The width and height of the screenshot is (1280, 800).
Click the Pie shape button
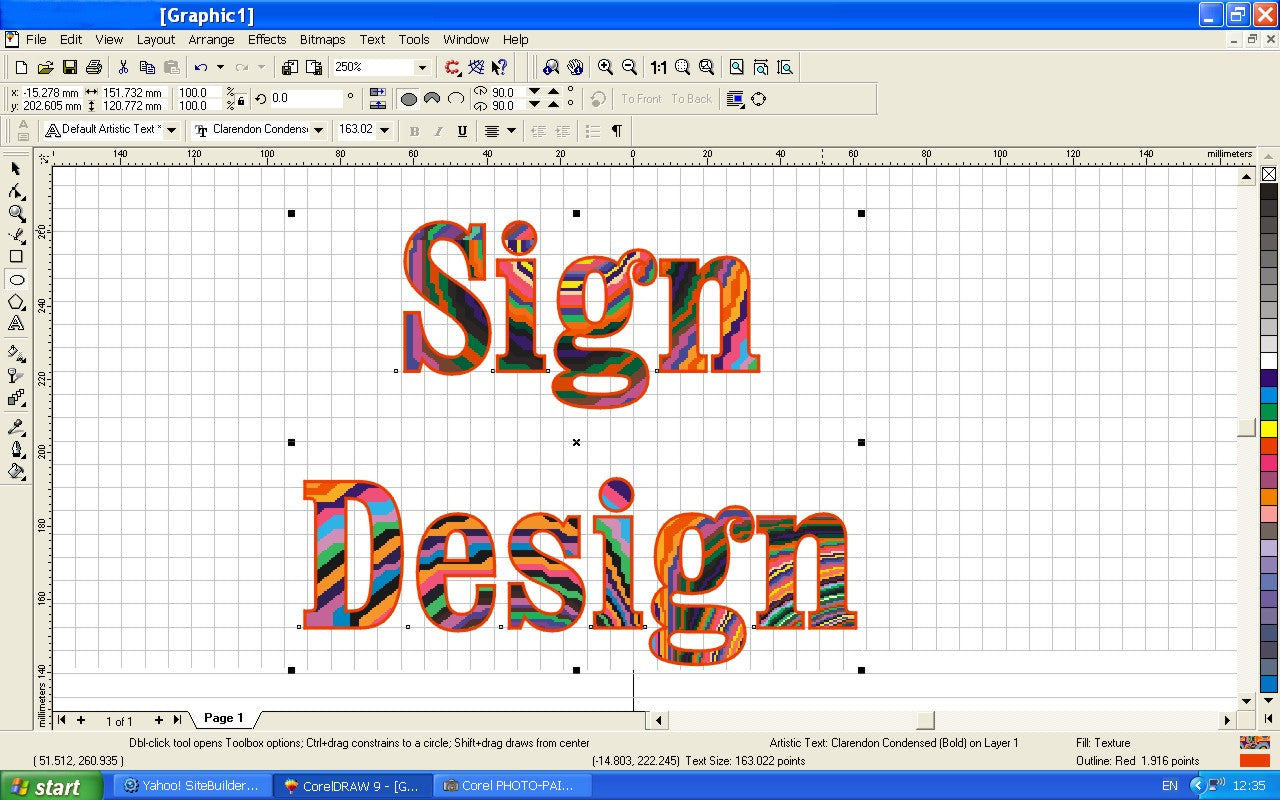pyautogui.click(x=432, y=98)
